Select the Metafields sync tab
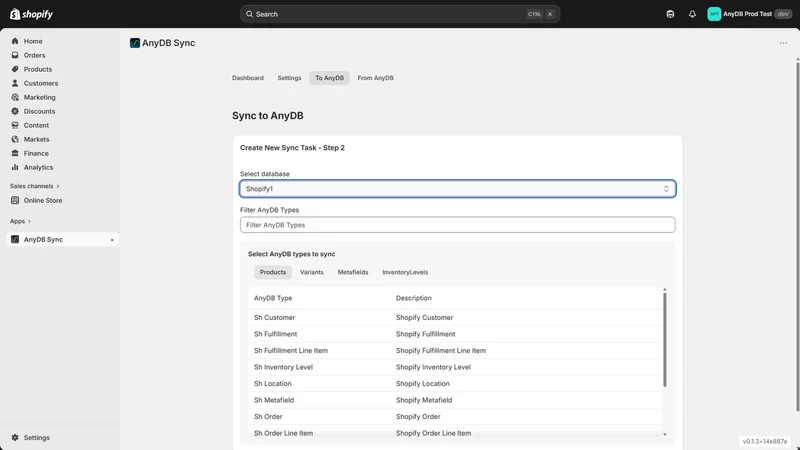The image size is (800, 450). pos(353,272)
